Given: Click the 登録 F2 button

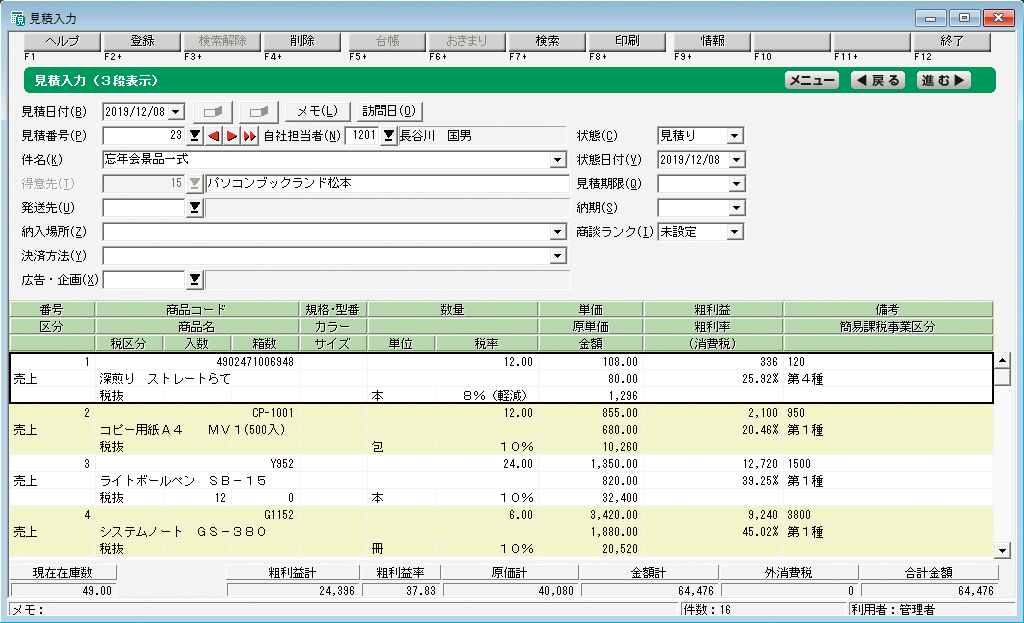Looking at the screenshot, I should click(x=142, y=41).
